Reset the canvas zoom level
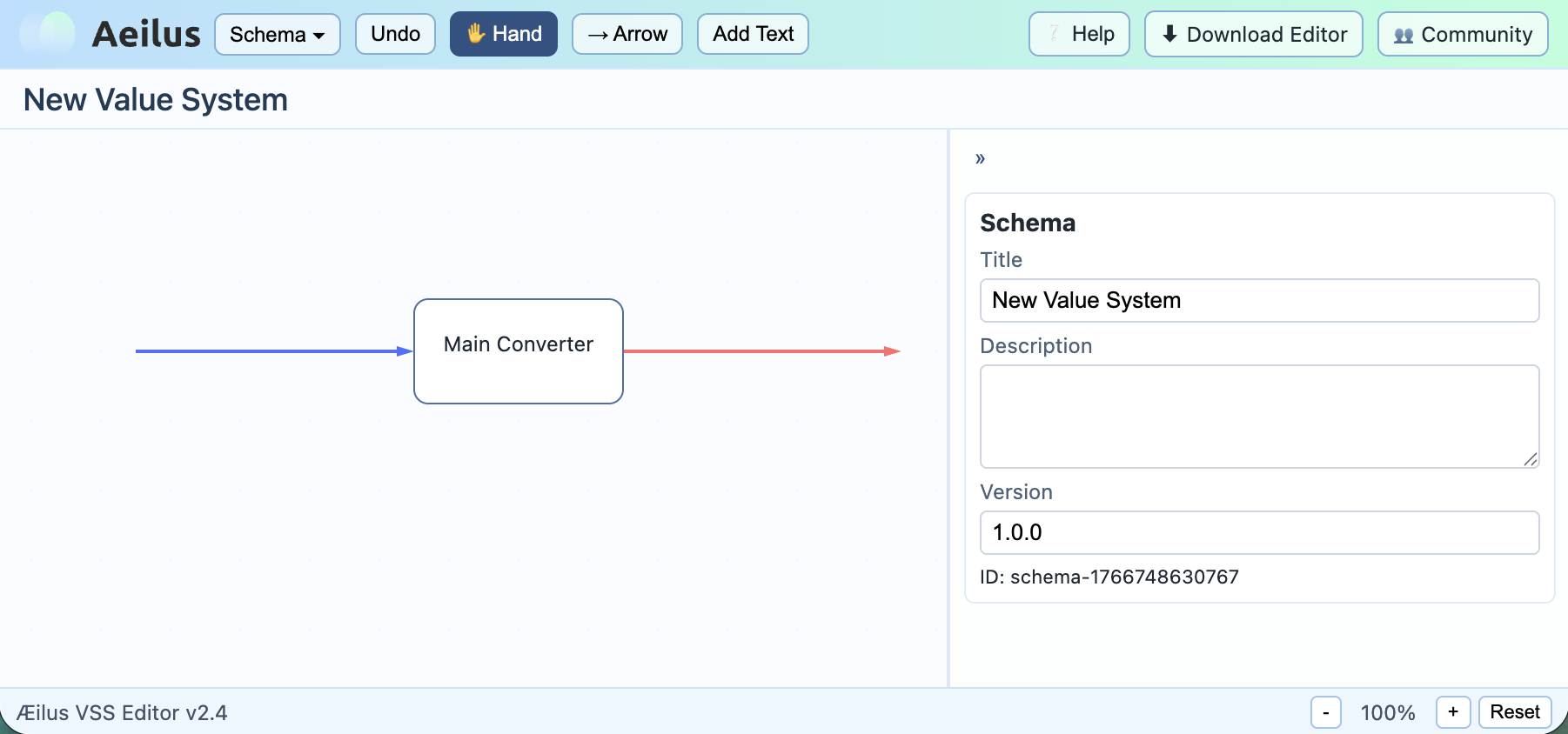 [1514, 712]
